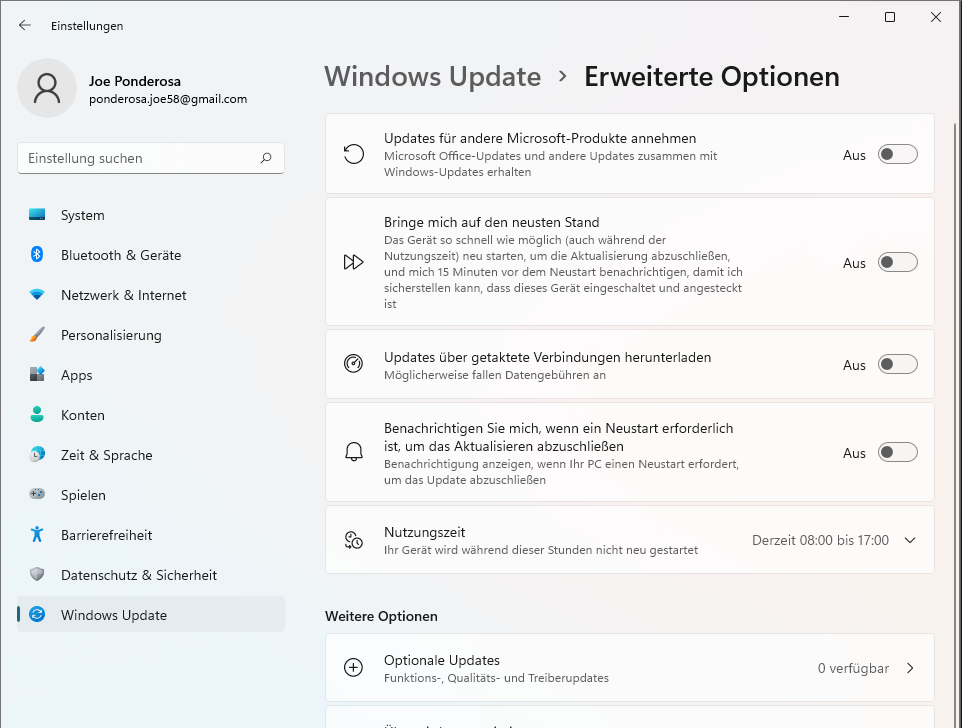Click the Netzwerk & Internet Wi-Fi icon
The image size is (962, 728).
point(37,295)
